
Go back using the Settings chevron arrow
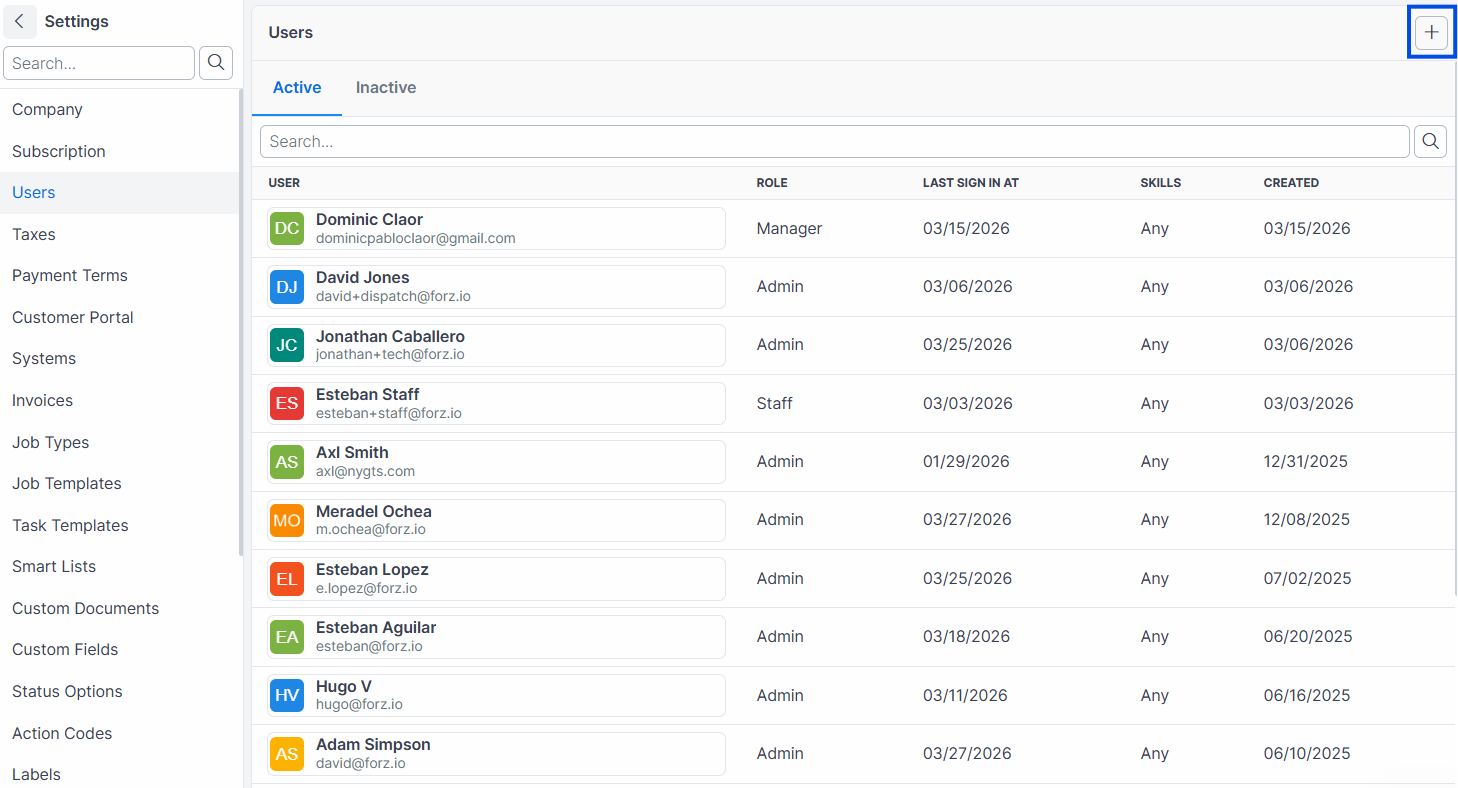tap(20, 21)
